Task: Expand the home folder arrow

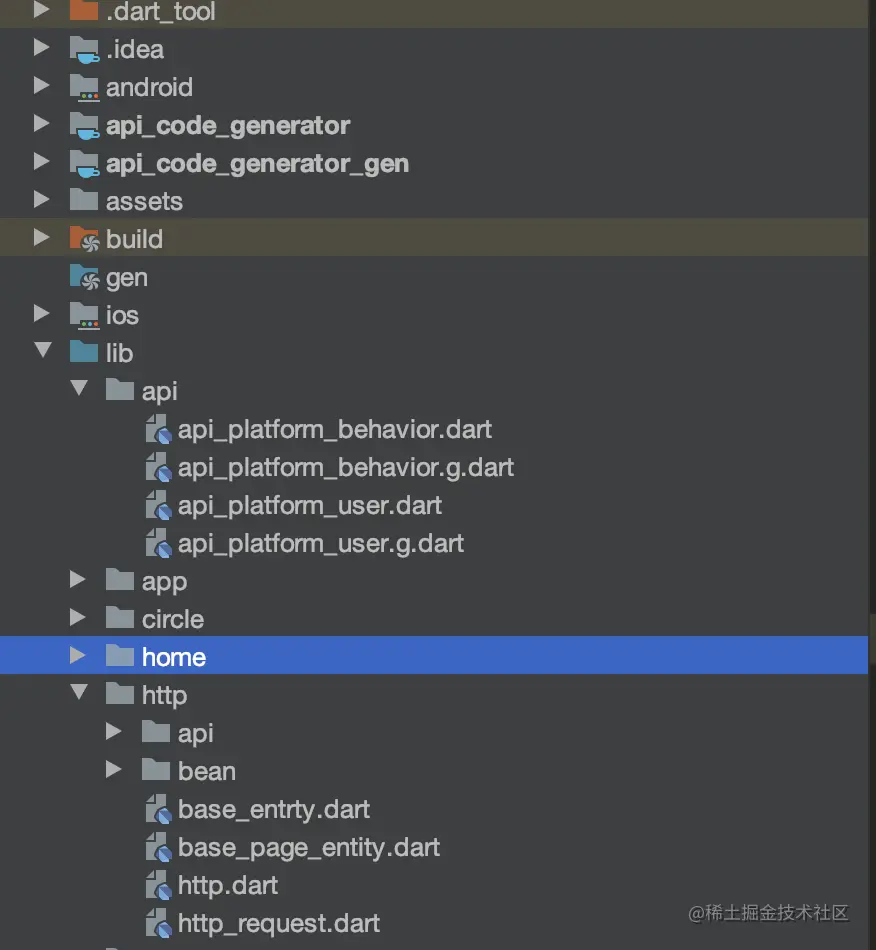Action: (x=78, y=657)
